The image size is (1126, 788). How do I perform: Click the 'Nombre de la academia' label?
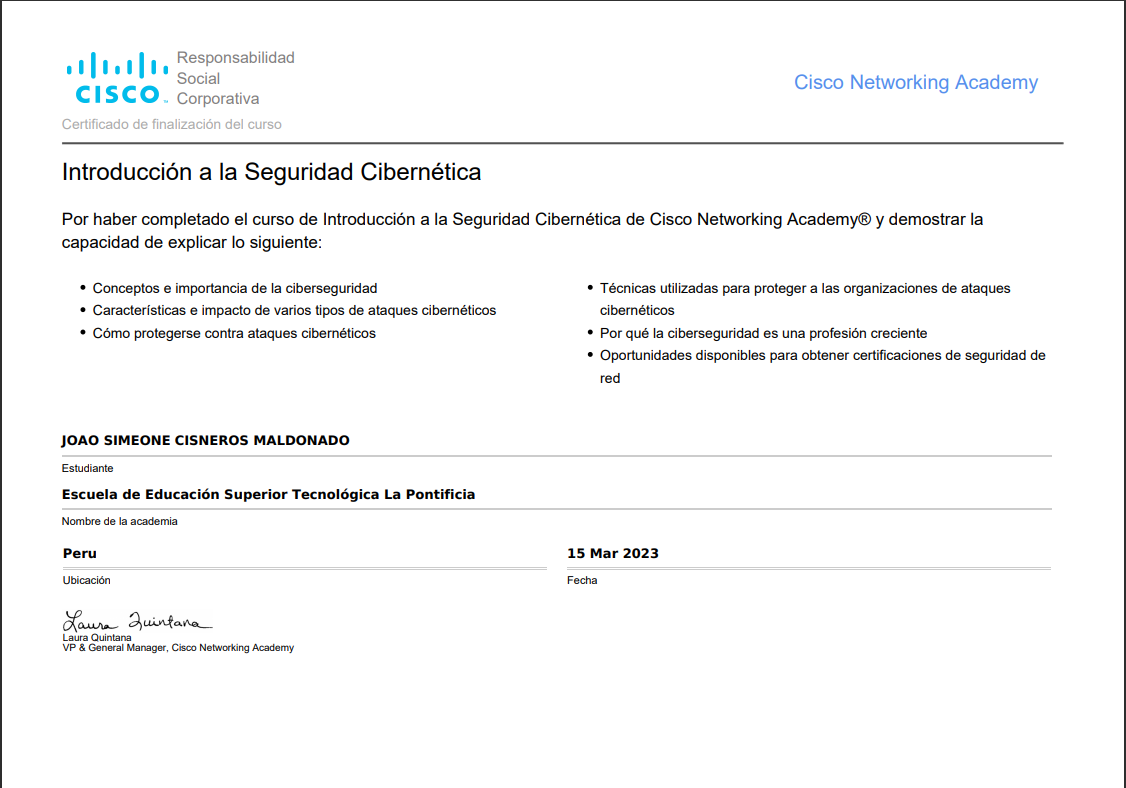[119, 522]
